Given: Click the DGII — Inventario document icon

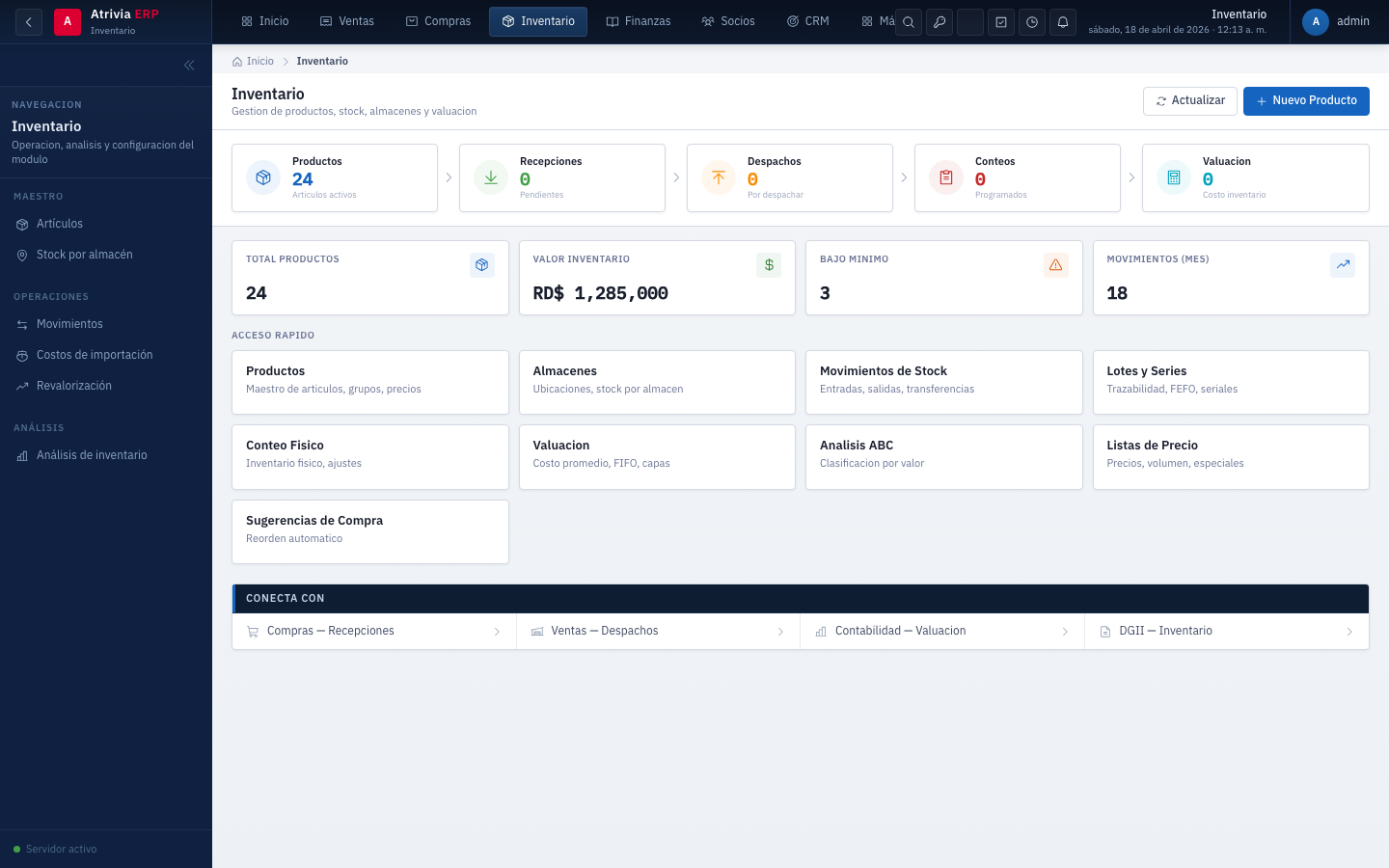Looking at the screenshot, I should [1105, 632].
